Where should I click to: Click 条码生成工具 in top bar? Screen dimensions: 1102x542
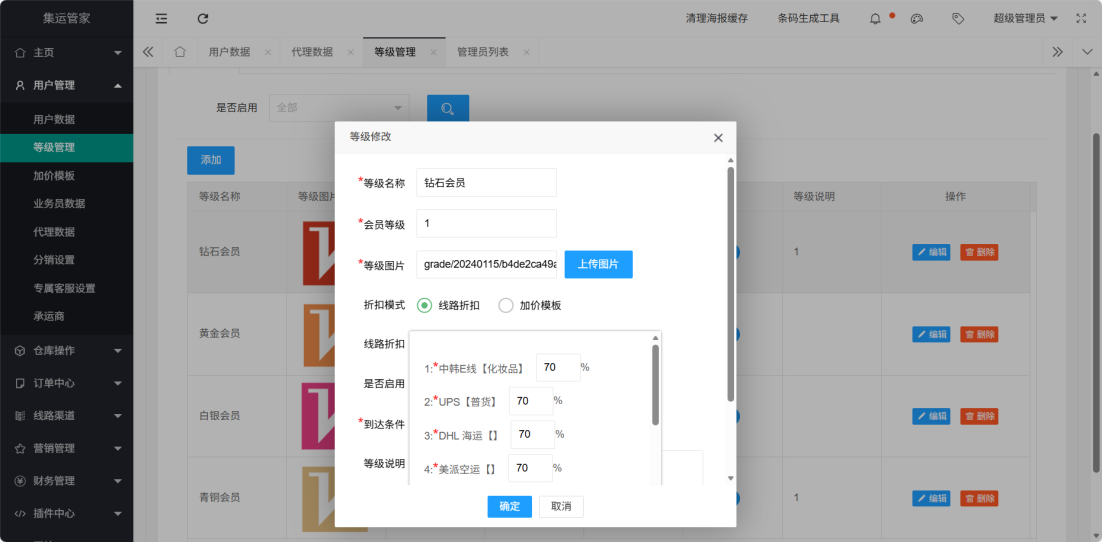pos(809,19)
